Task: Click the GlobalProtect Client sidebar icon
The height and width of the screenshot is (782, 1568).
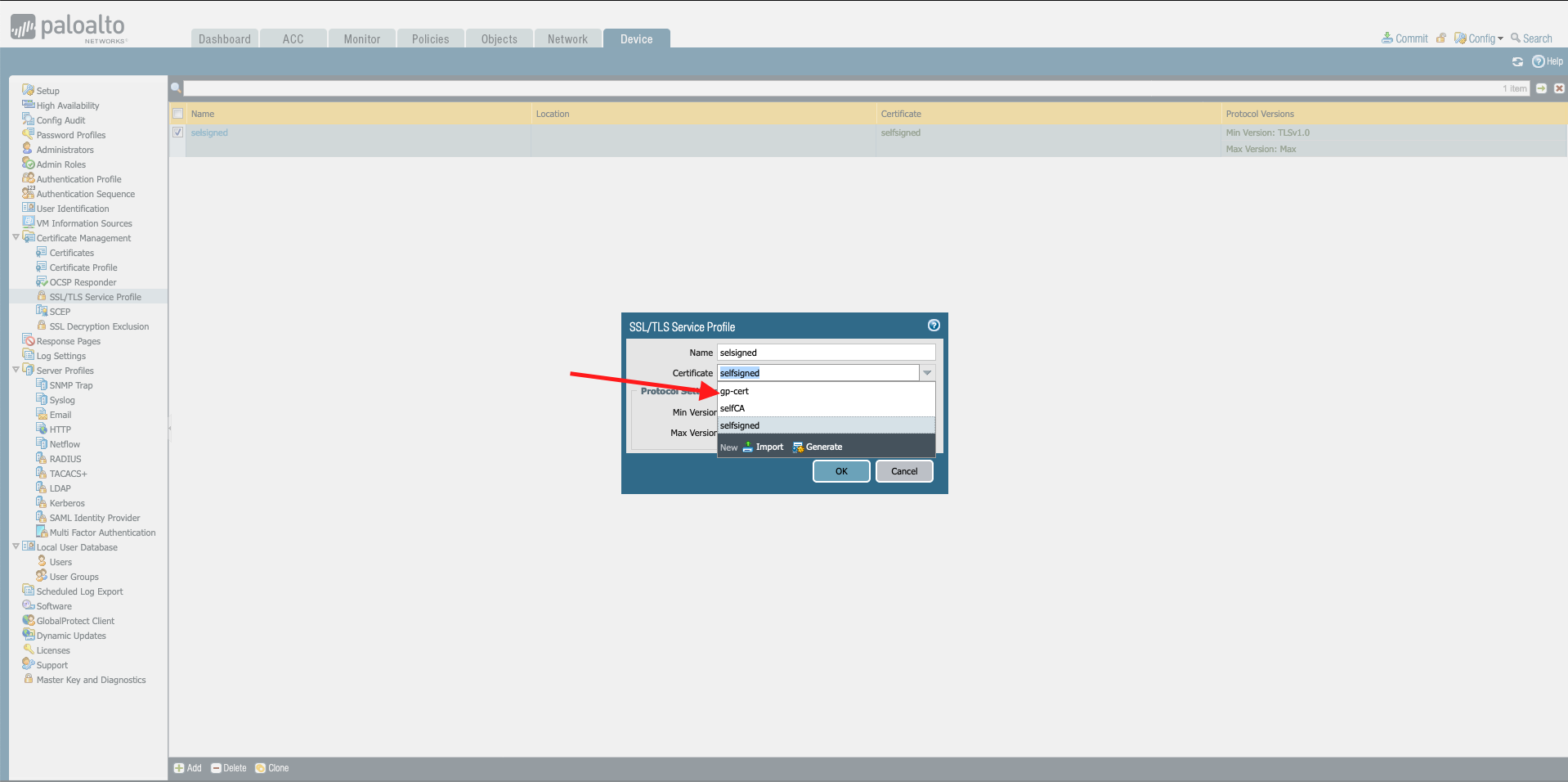Action: [28, 620]
